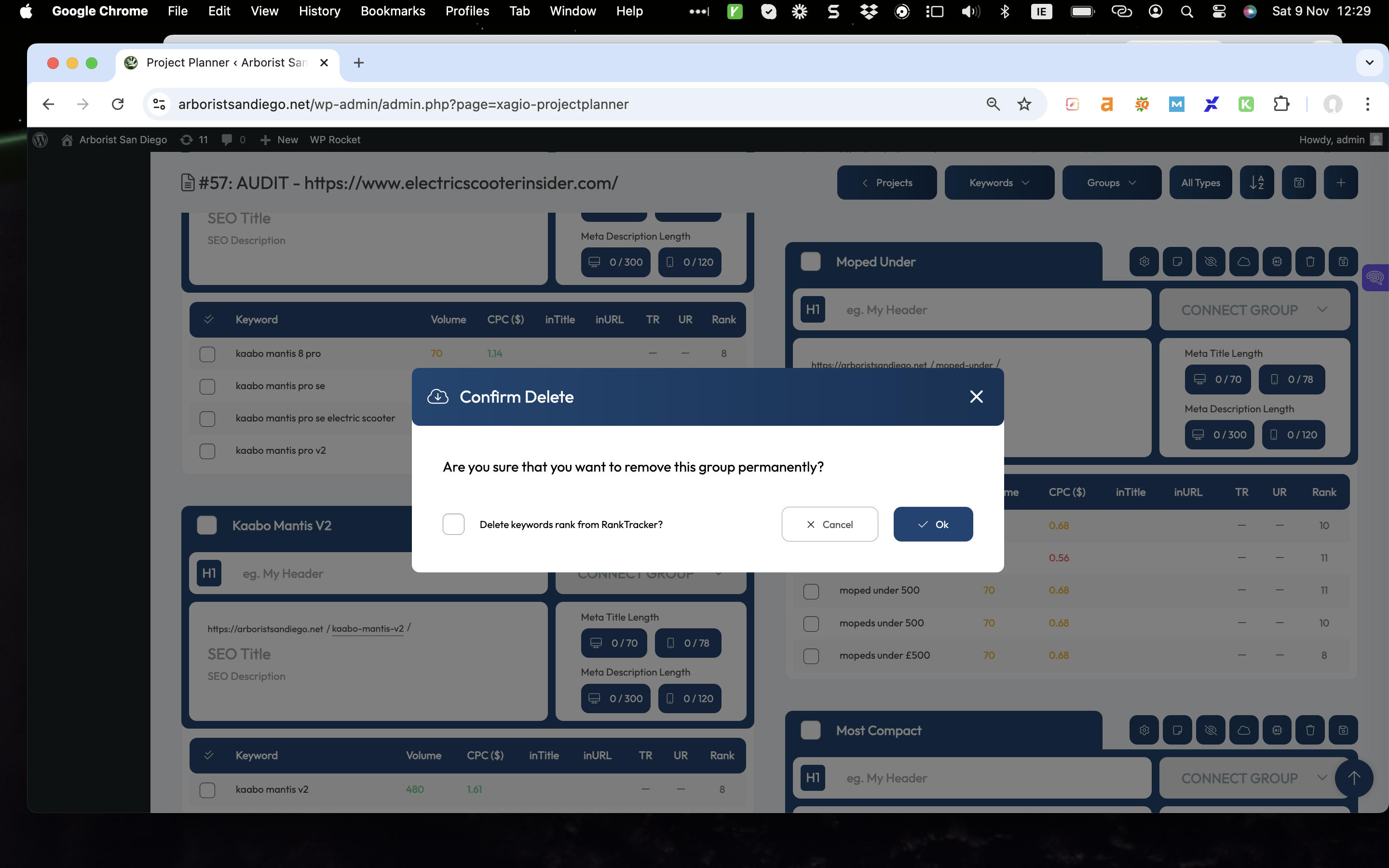Click save disk icon in Most Compact group
Viewport: 1389px width, 868px height.
pos(1343,730)
